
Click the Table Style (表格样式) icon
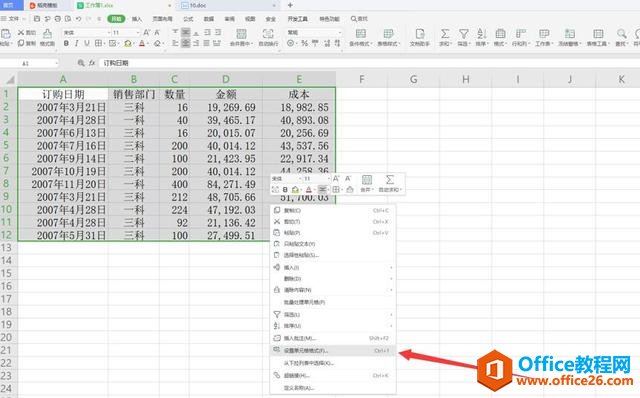(x=388, y=33)
